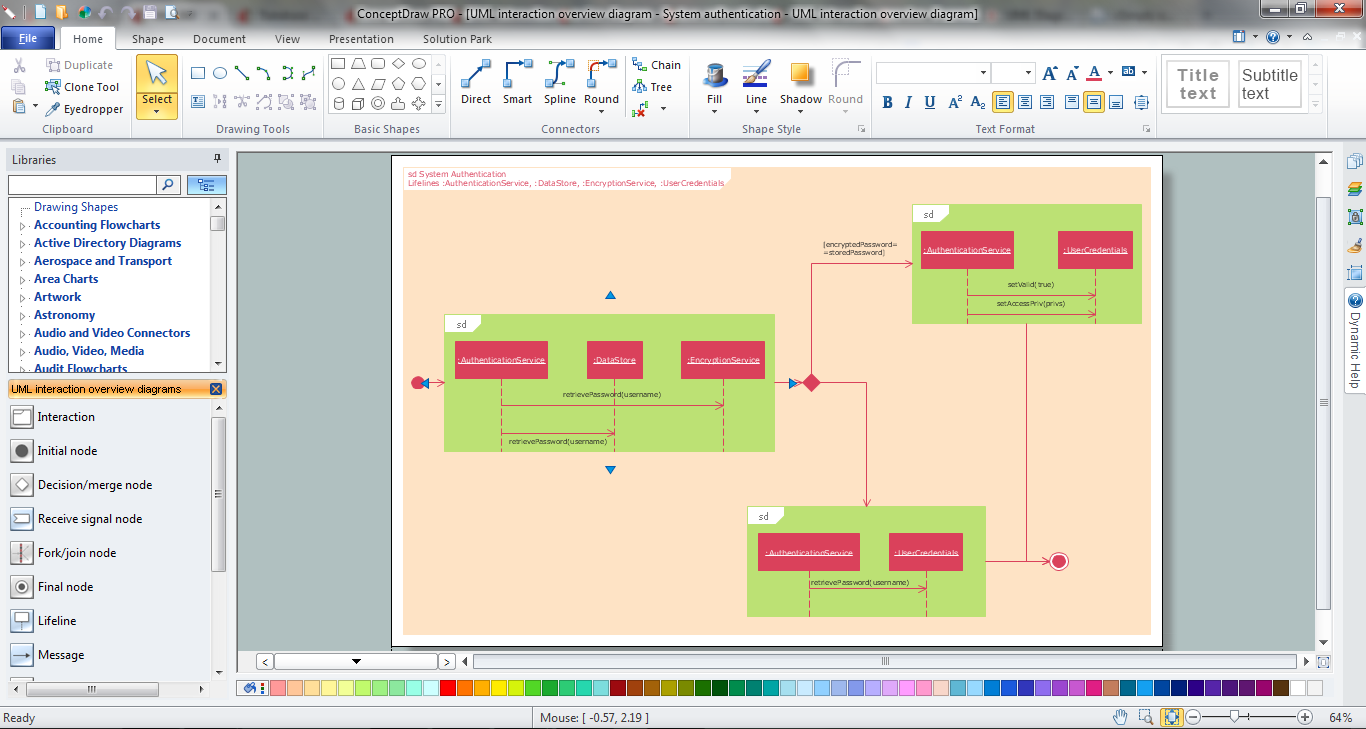1366x729 pixels.
Task: Activate the Chain connector mode
Action: pos(656,64)
